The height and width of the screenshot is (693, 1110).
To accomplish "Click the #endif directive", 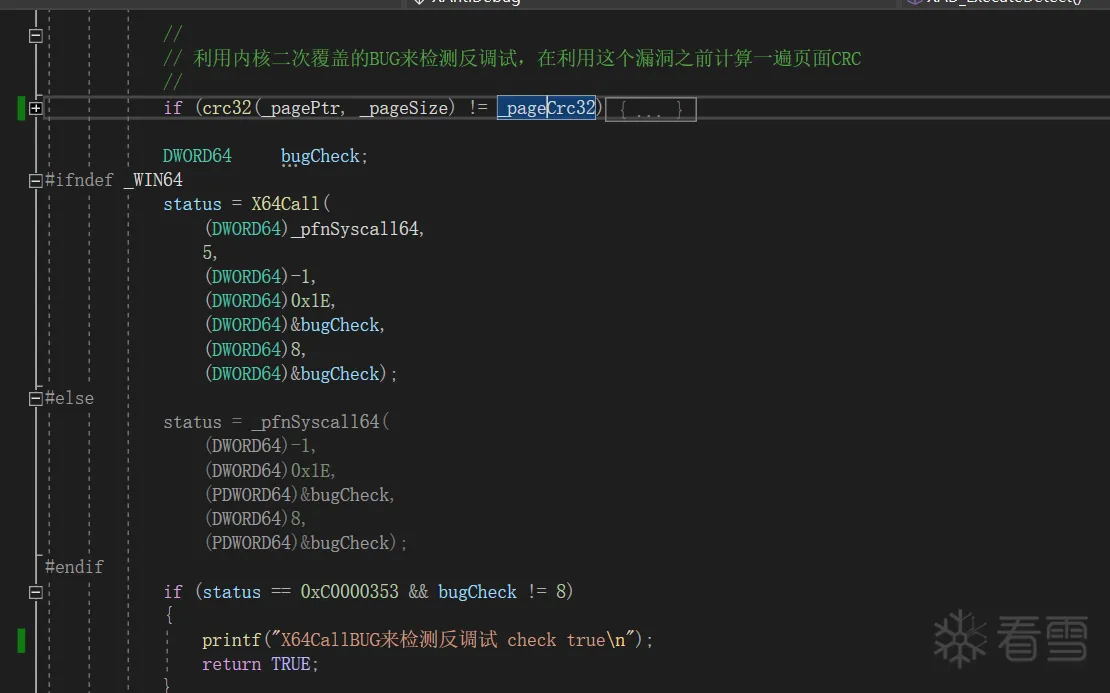I will pyautogui.click(x=74, y=567).
